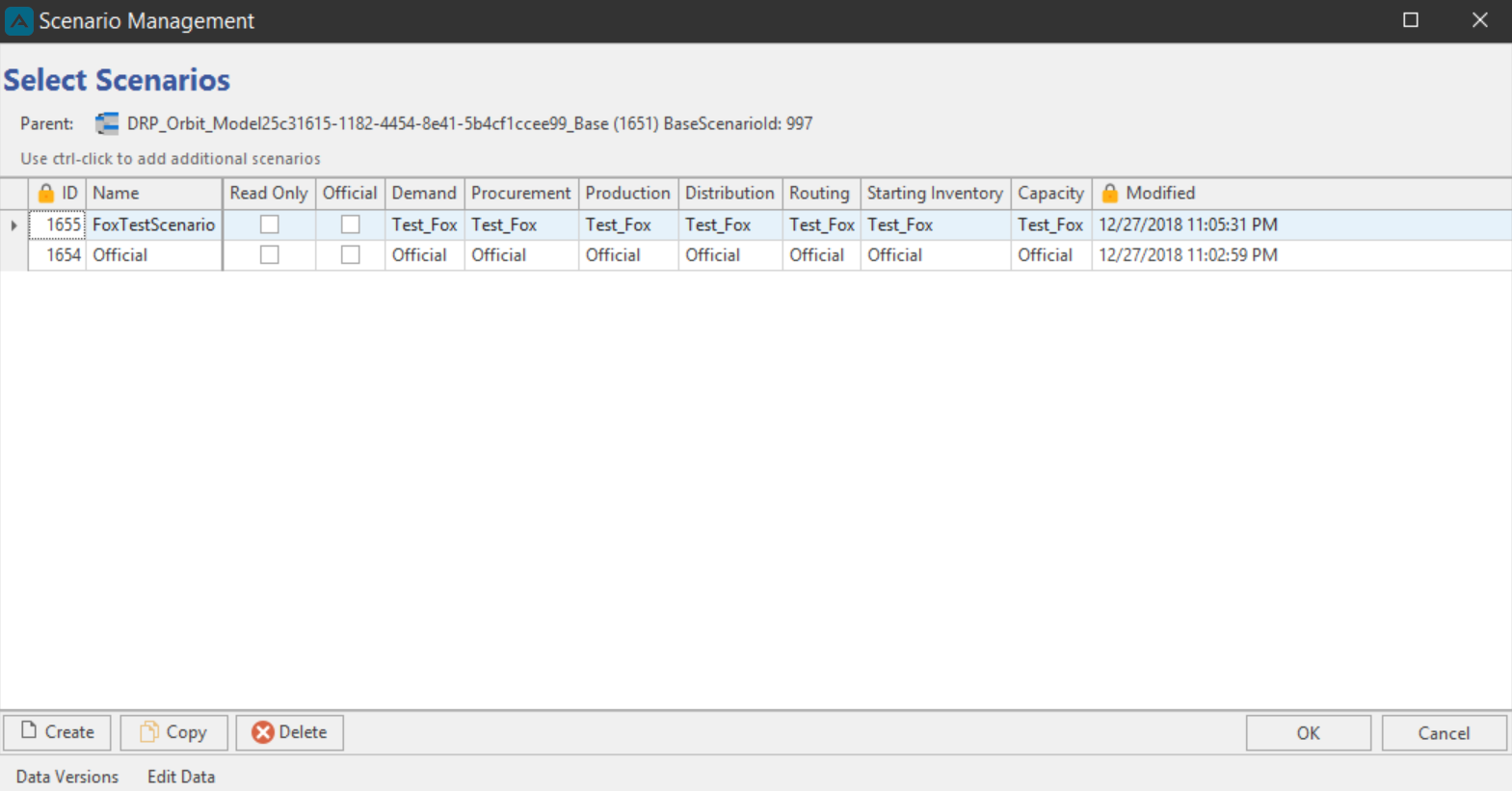The height and width of the screenshot is (791, 1512).
Task: Select the Official name cell in row 1654
Action: coord(153,255)
